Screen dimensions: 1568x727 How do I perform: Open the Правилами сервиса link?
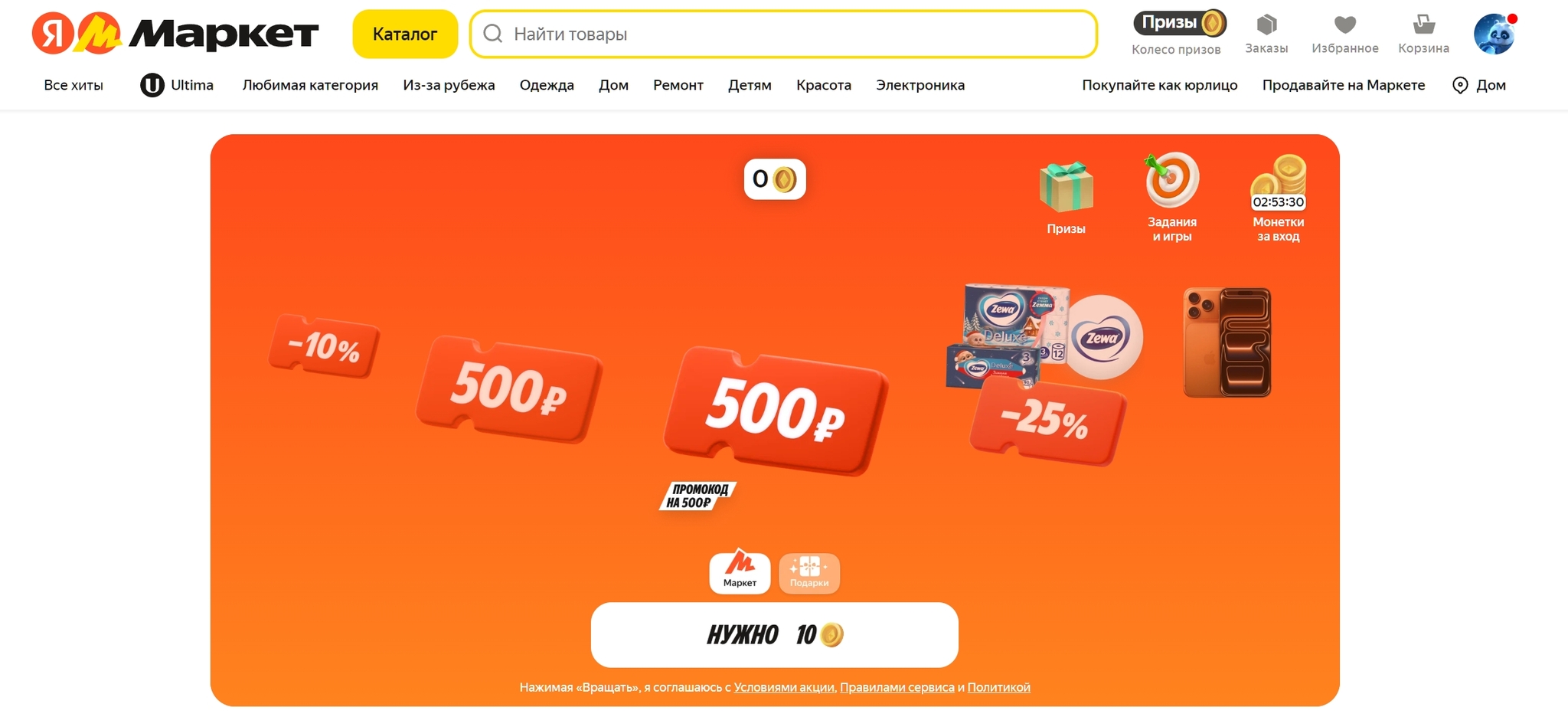pos(897,687)
